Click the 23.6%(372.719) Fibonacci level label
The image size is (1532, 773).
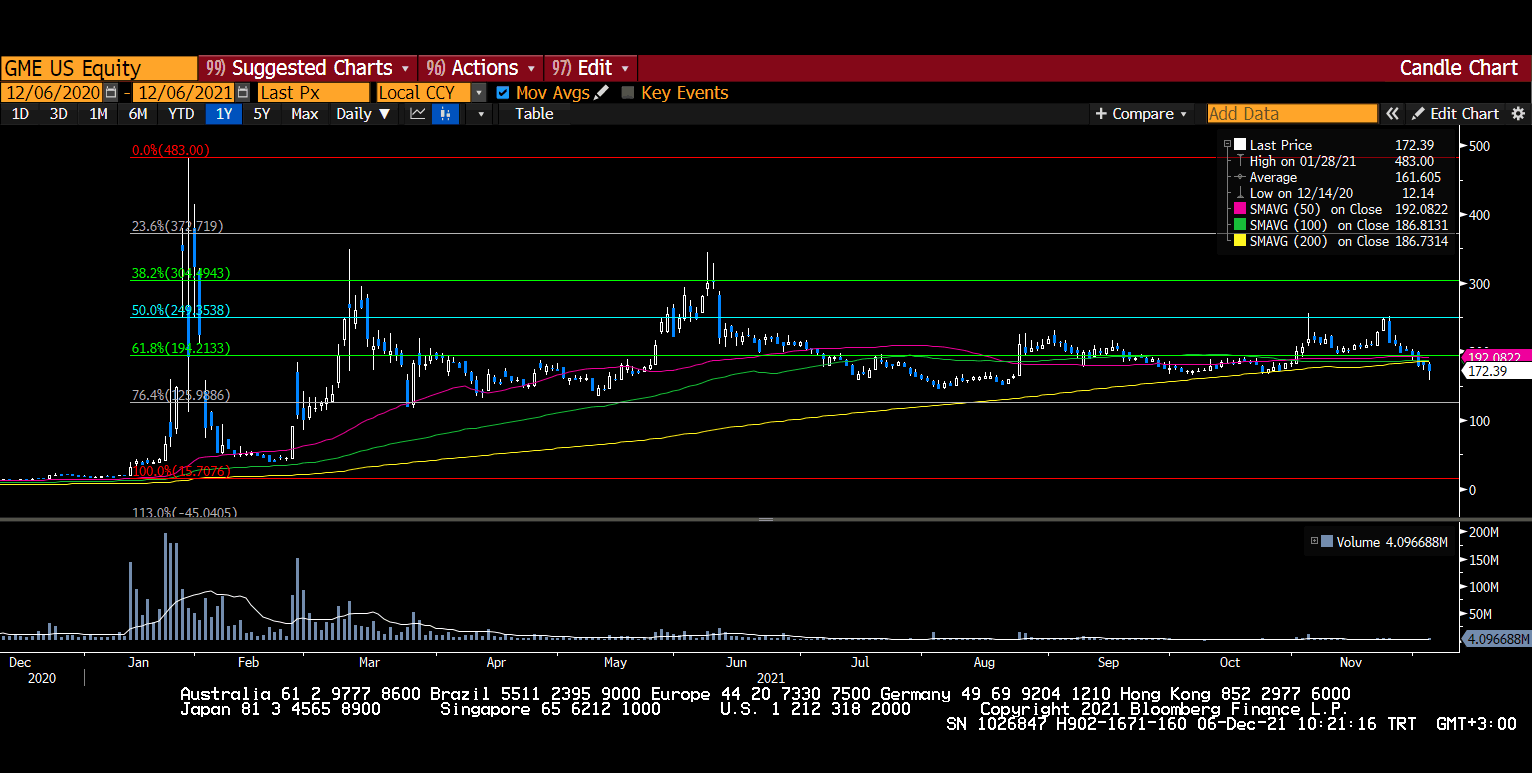click(x=178, y=227)
